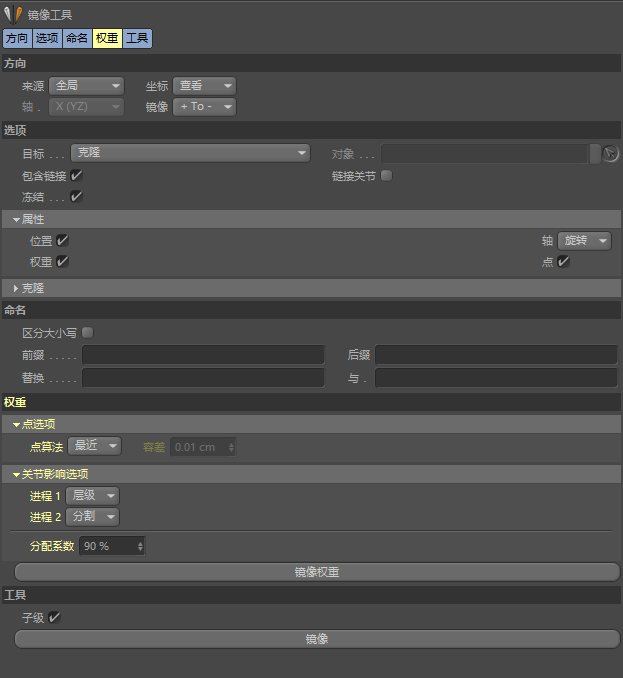This screenshot has width=623, height=678.
Task: Expand the collapsed 克隆 section
Action: (16, 288)
